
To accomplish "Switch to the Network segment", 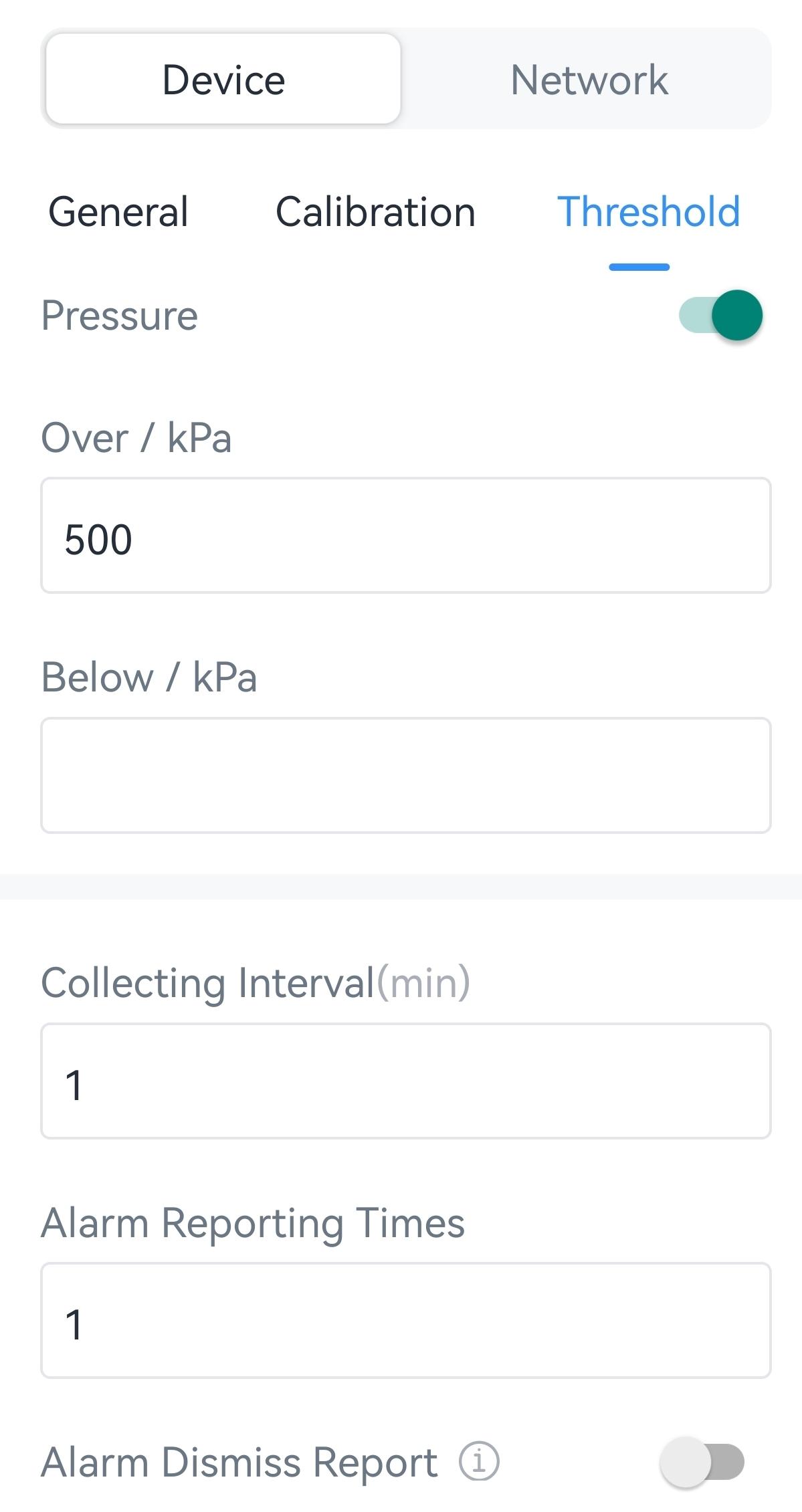I will coord(589,80).
